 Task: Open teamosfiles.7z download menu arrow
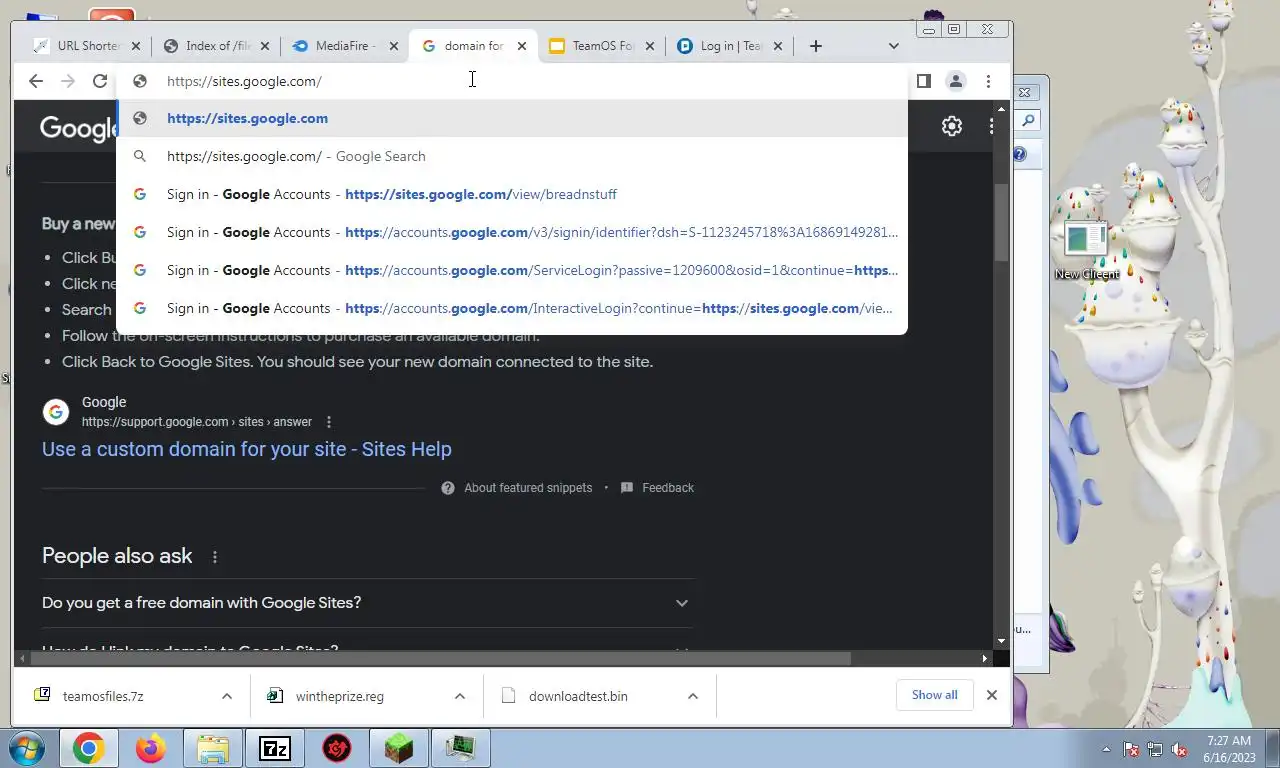(227, 696)
